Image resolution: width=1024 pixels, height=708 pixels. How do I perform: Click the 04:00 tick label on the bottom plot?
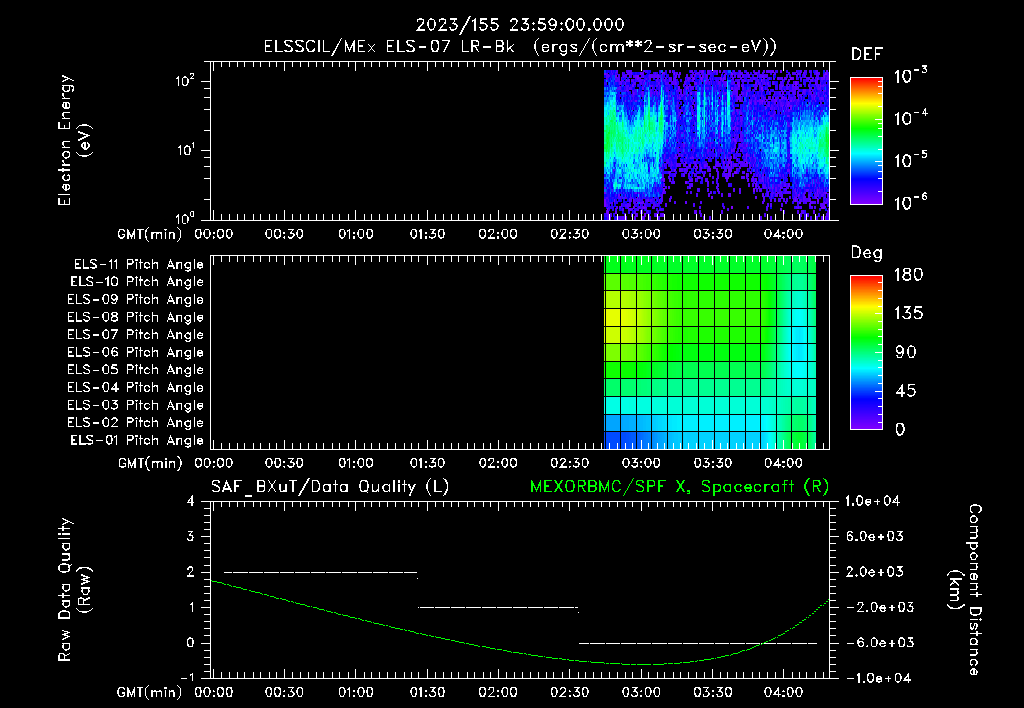tap(783, 692)
